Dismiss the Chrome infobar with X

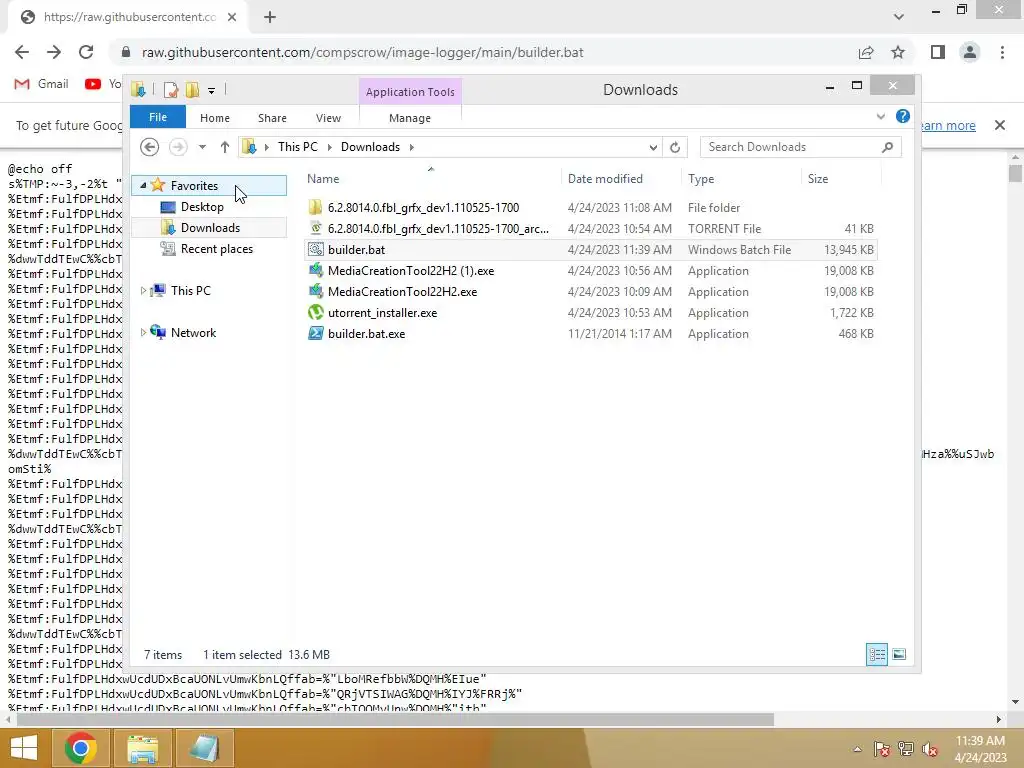[999, 125]
